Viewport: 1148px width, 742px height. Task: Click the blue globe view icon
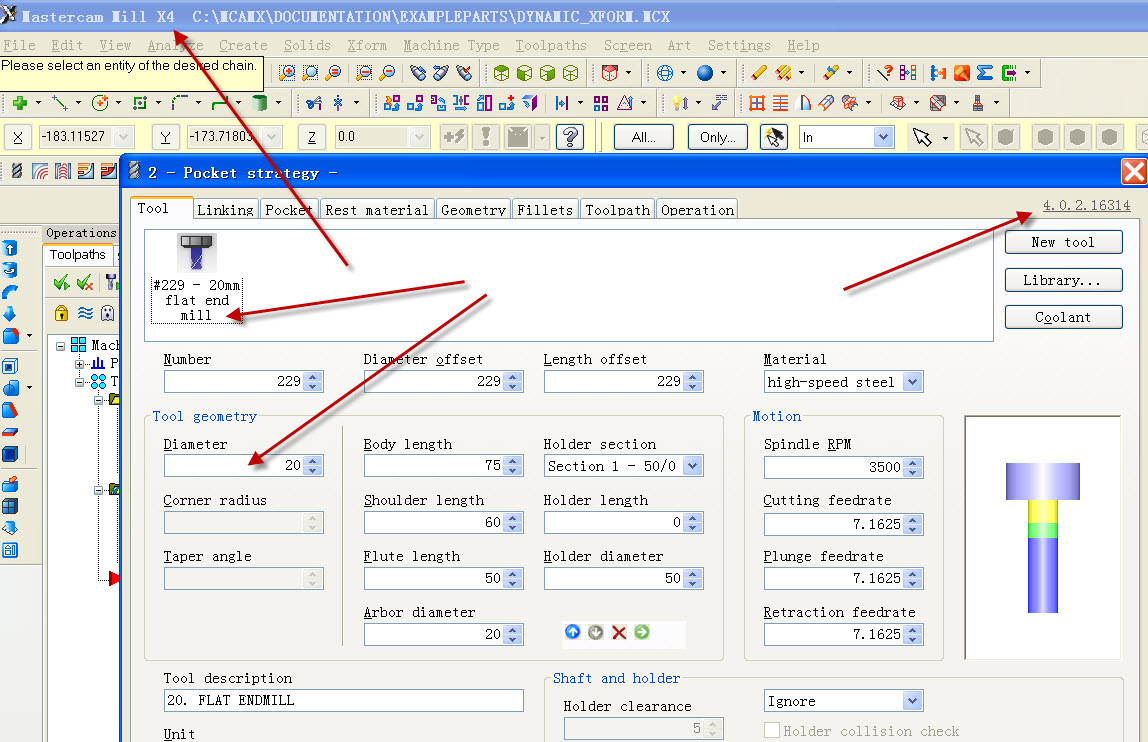(x=665, y=73)
